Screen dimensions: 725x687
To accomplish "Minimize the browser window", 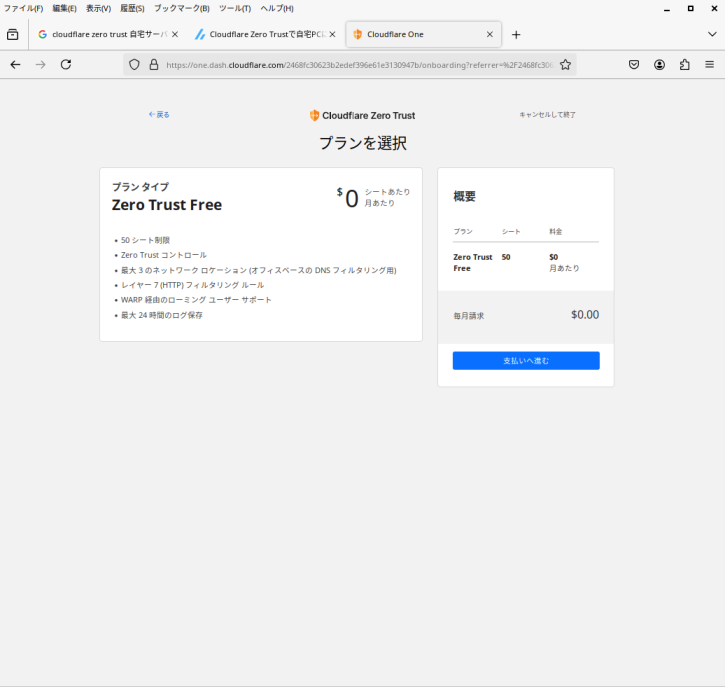I will (667, 9).
